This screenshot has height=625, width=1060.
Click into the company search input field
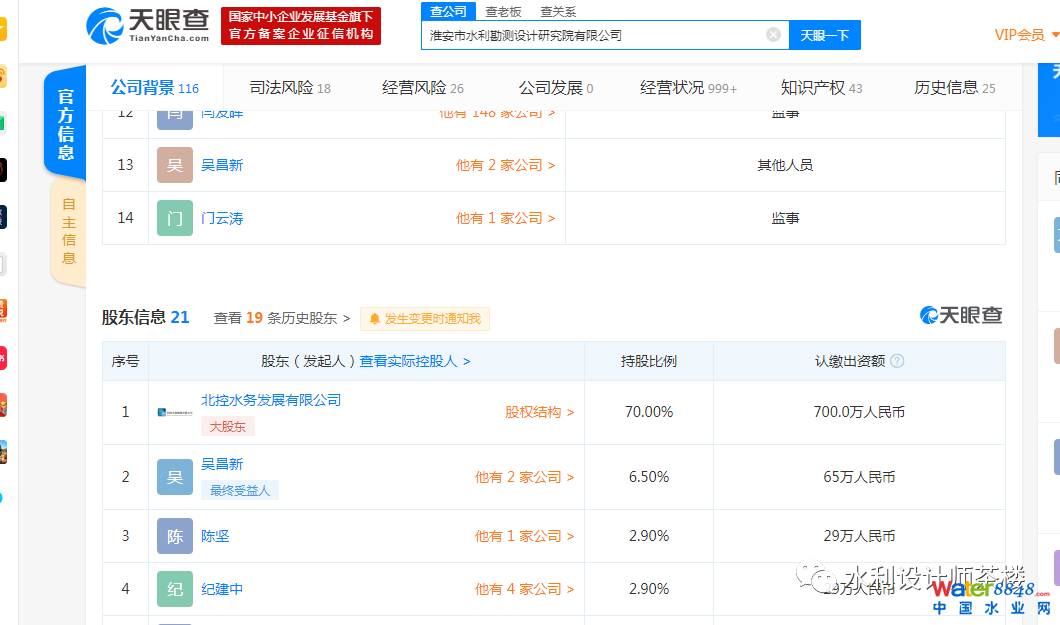click(595, 35)
